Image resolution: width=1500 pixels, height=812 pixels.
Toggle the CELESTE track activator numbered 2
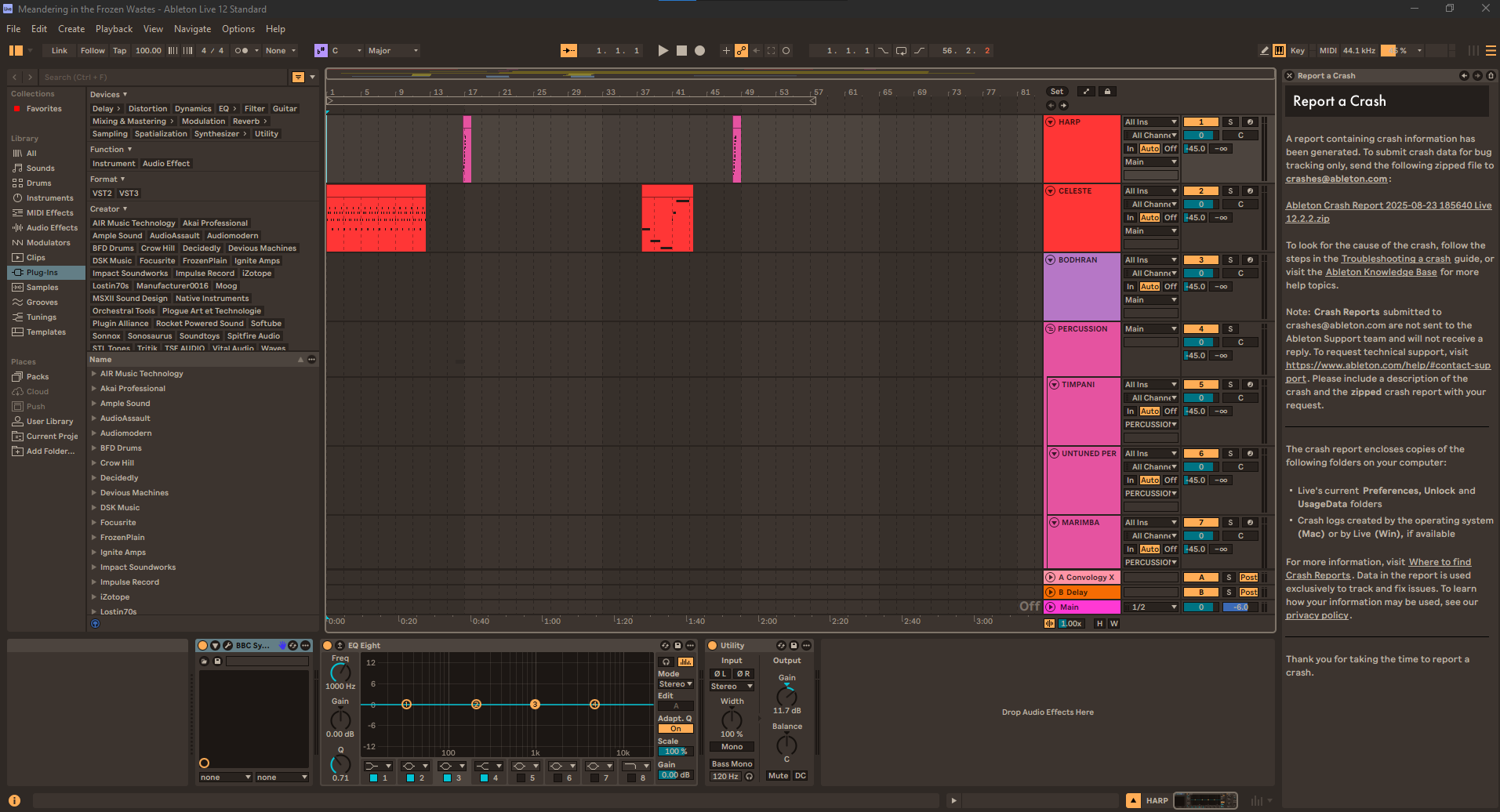(1200, 191)
